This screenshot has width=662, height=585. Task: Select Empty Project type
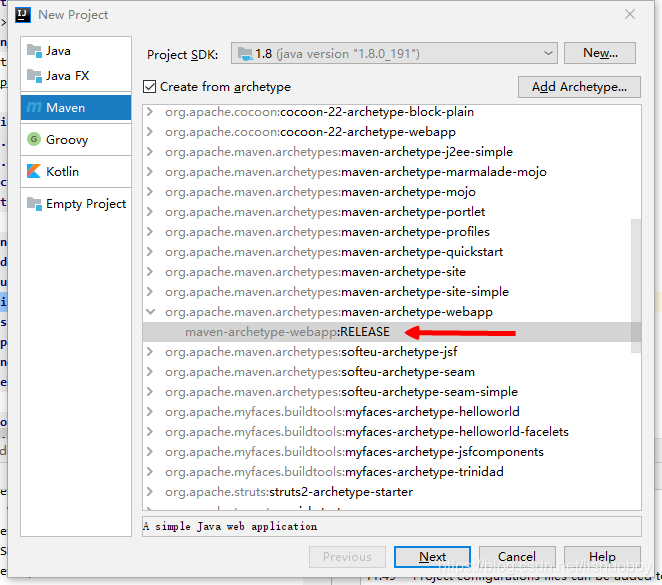[76, 204]
